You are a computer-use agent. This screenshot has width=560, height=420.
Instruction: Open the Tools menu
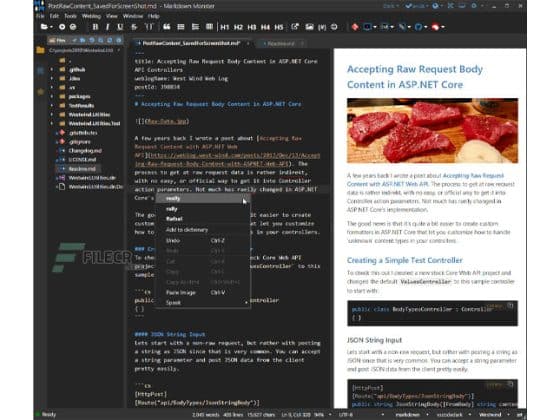click(70, 16)
